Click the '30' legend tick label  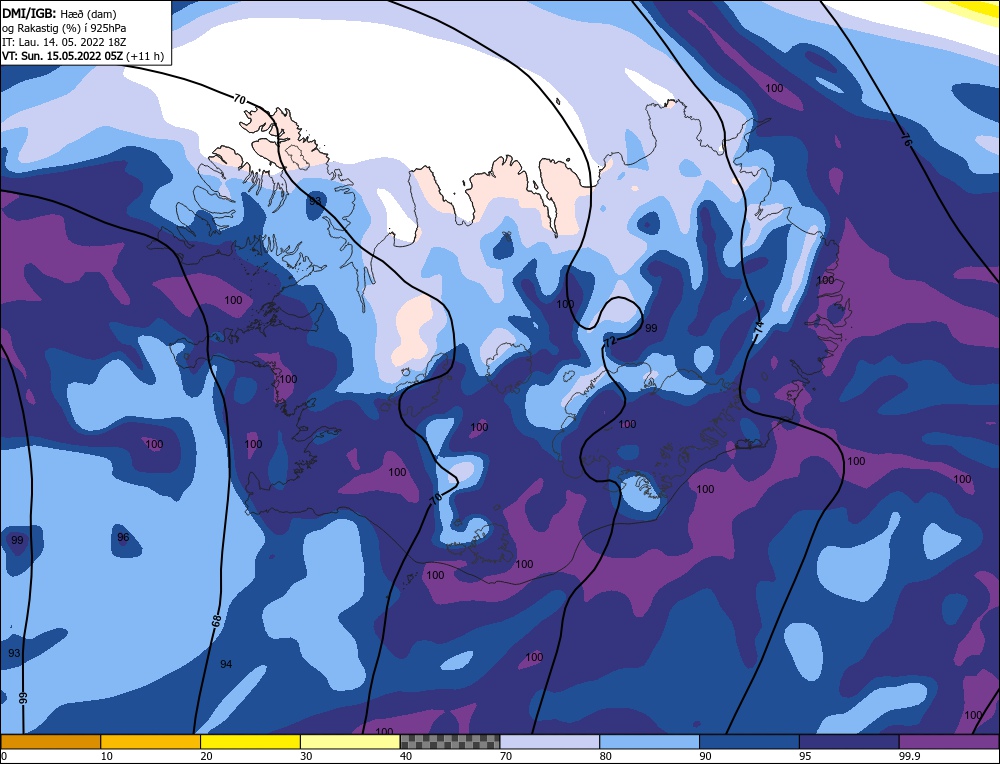coord(306,756)
